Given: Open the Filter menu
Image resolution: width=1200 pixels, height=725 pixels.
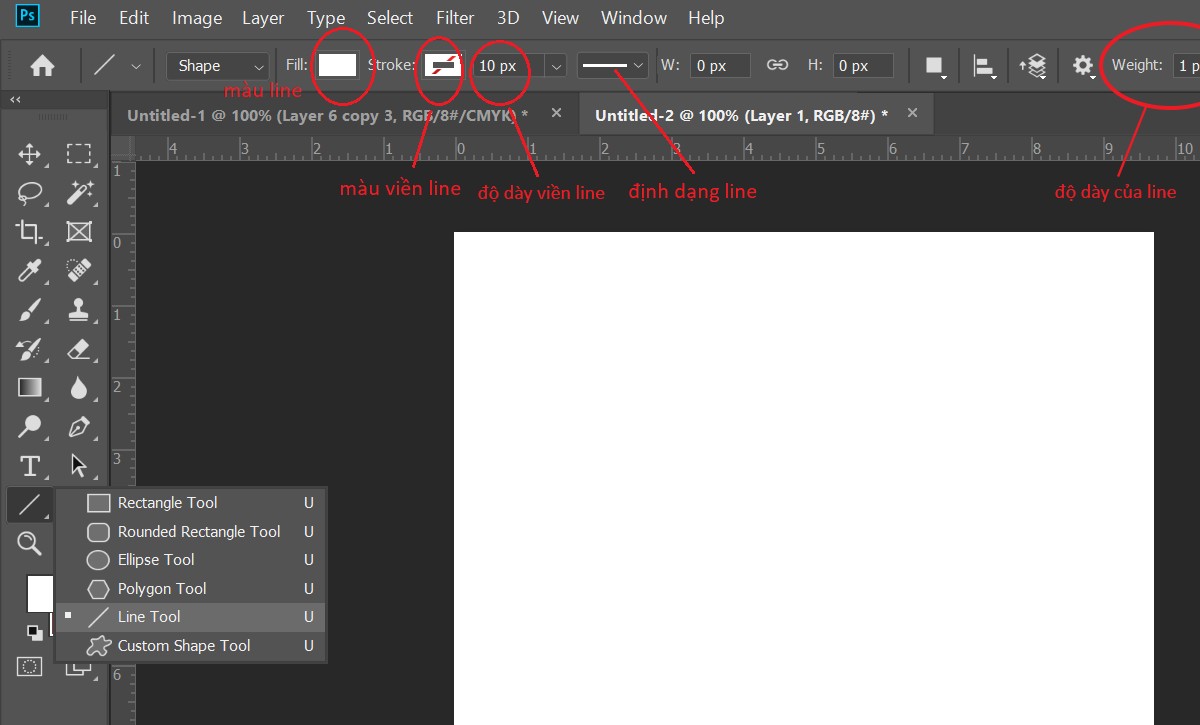Looking at the screenshot, I should 455,17.
